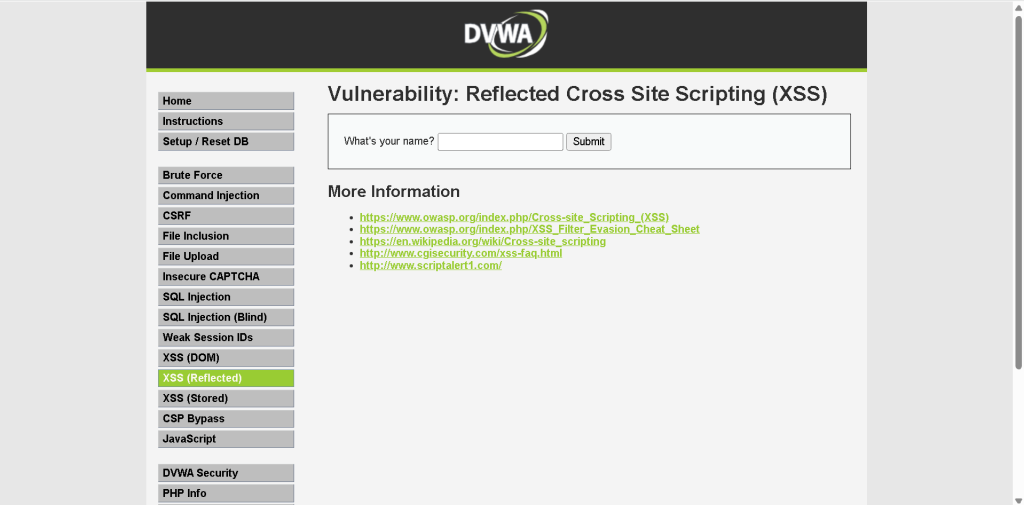The width and height of the screenshot is (1024, 505).
Task: Click the page's vertical scrollbar thumb
Action: click(x=1018, y=191)
